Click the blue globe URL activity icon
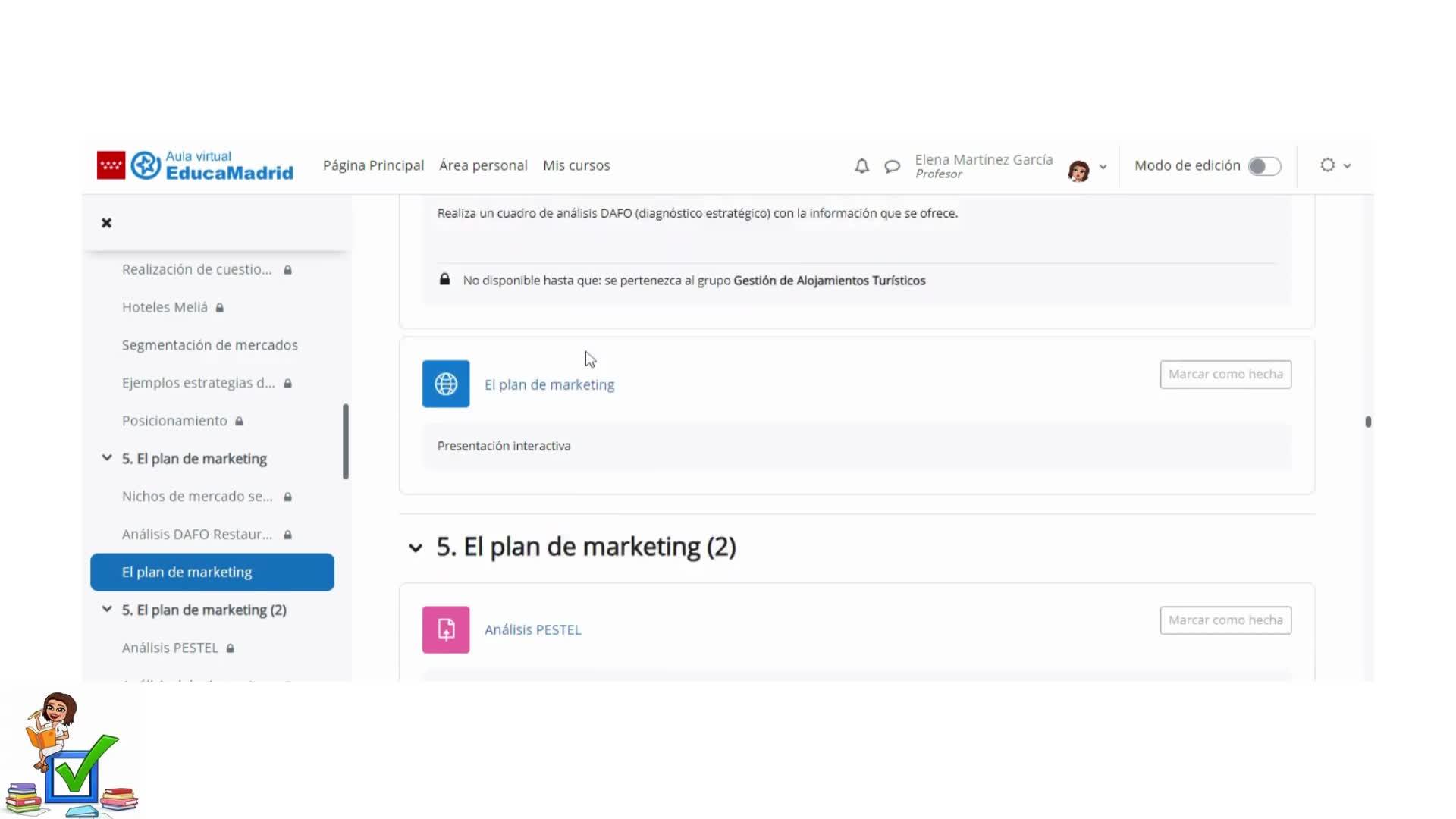 [x=446, y=384]
